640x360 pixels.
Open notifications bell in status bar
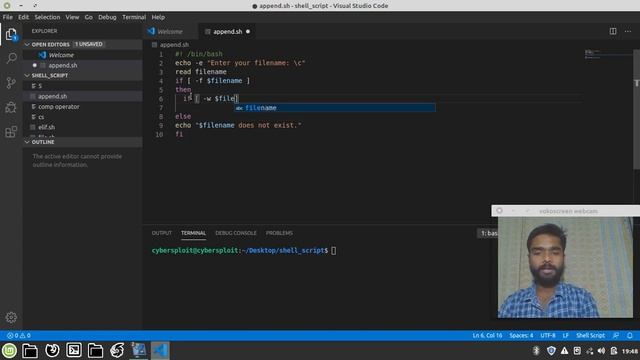(x=630, y=336)
